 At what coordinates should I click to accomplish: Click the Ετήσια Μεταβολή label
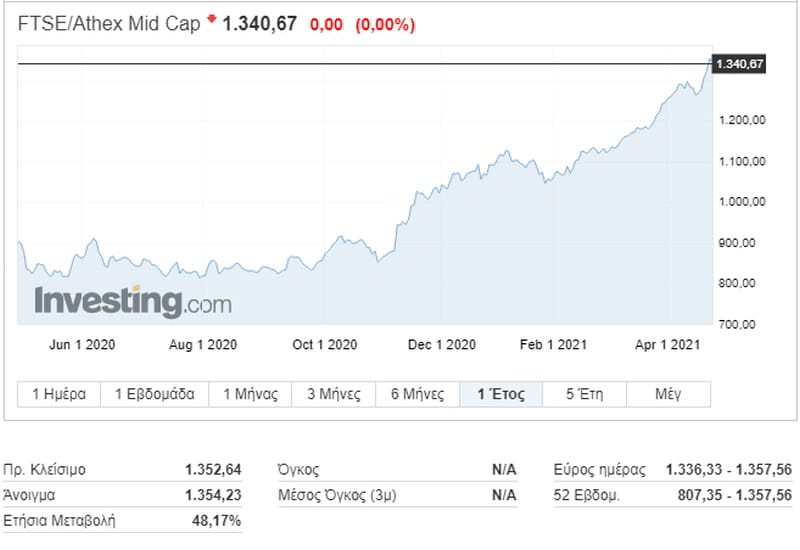[x=59, y=521]
